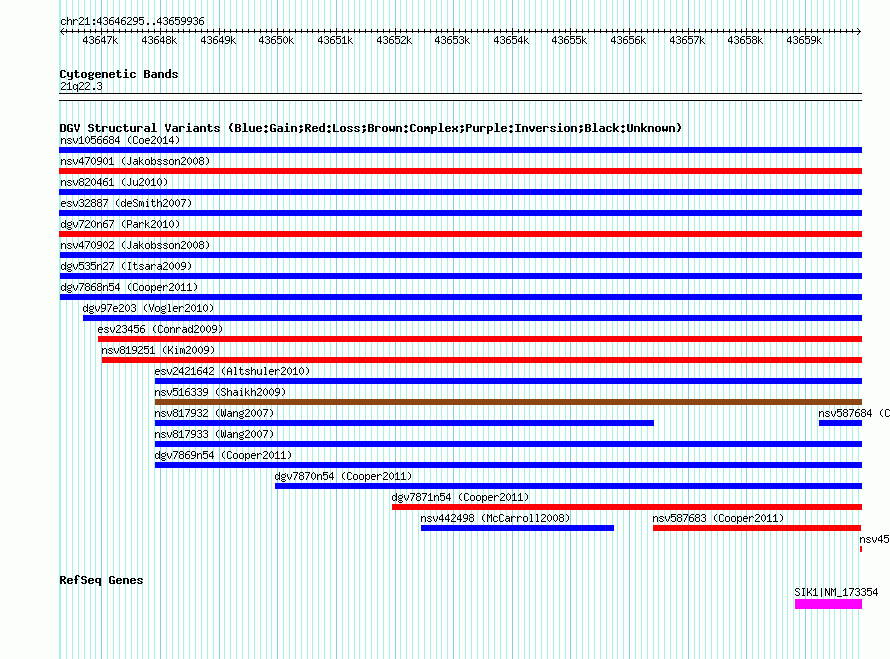Open dgv720n67 (Park2010) variant label
The width and height of the screenshot is (890, 659).
tap(120, 224)
